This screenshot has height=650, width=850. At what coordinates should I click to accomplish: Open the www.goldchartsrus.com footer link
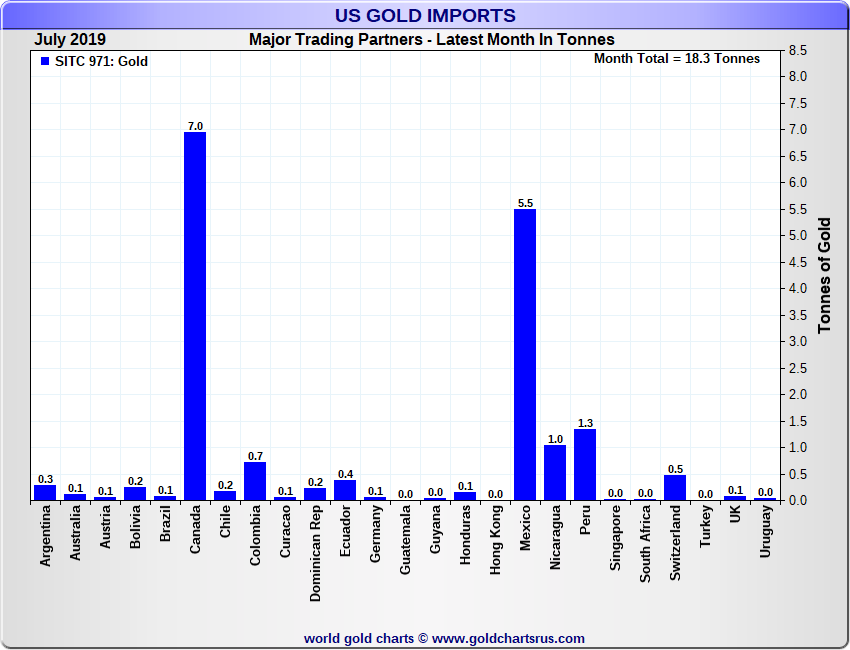tap(508, 638)
